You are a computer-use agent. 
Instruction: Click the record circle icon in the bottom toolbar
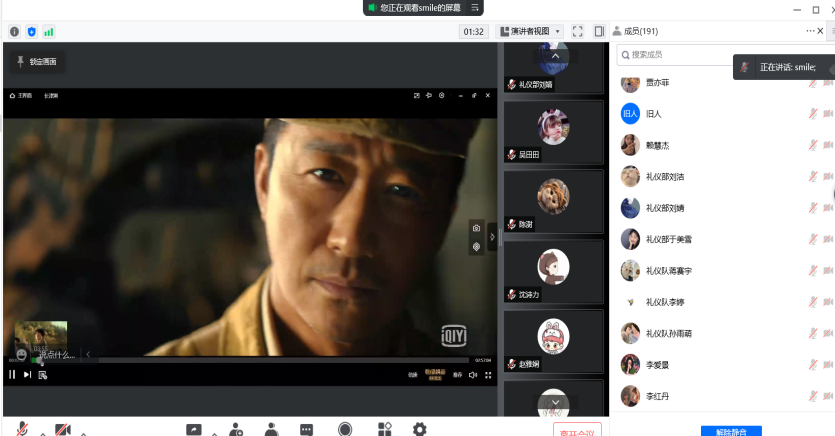coord(345,429)
